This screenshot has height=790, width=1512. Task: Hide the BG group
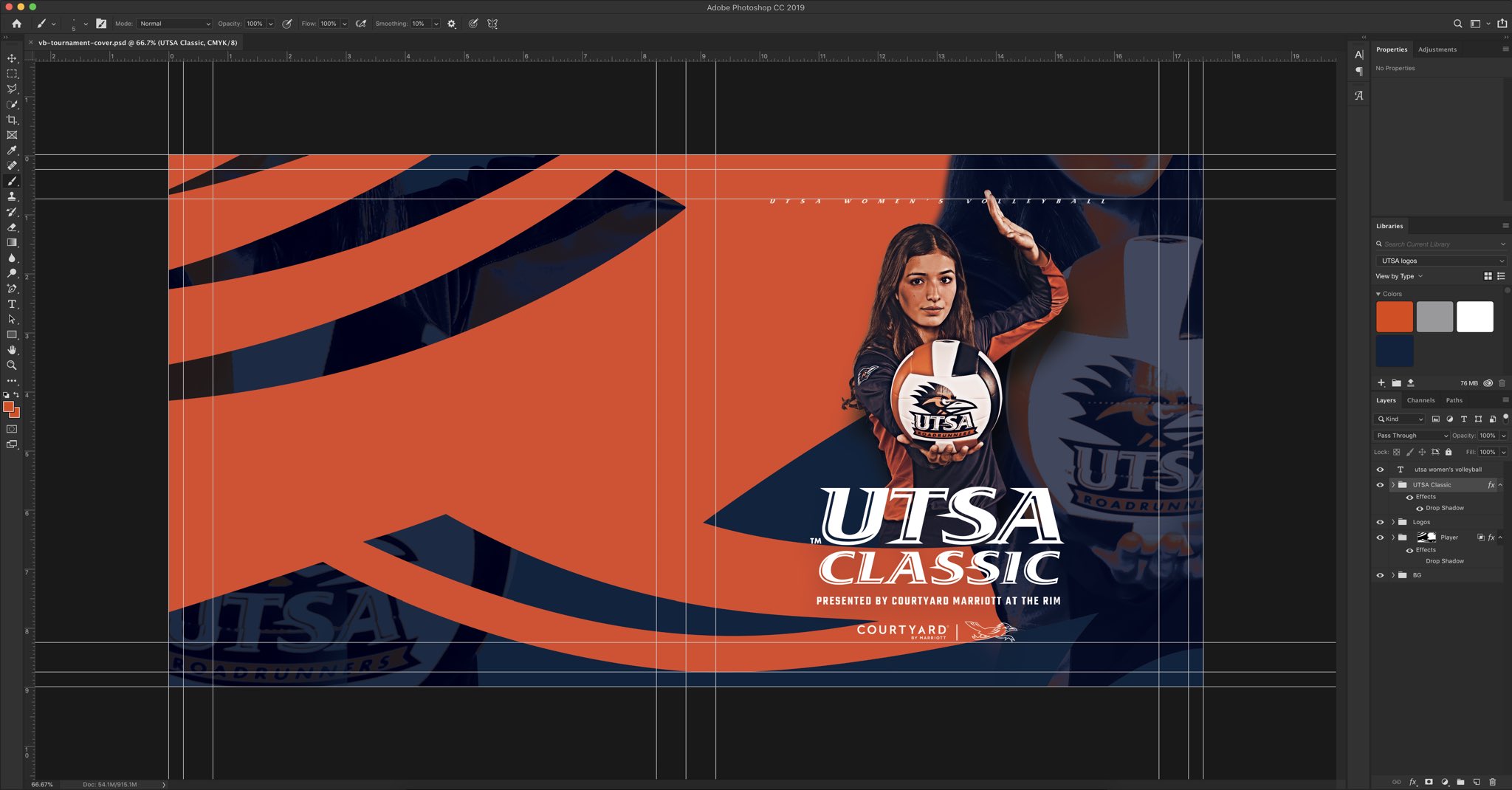point(1380,575)
